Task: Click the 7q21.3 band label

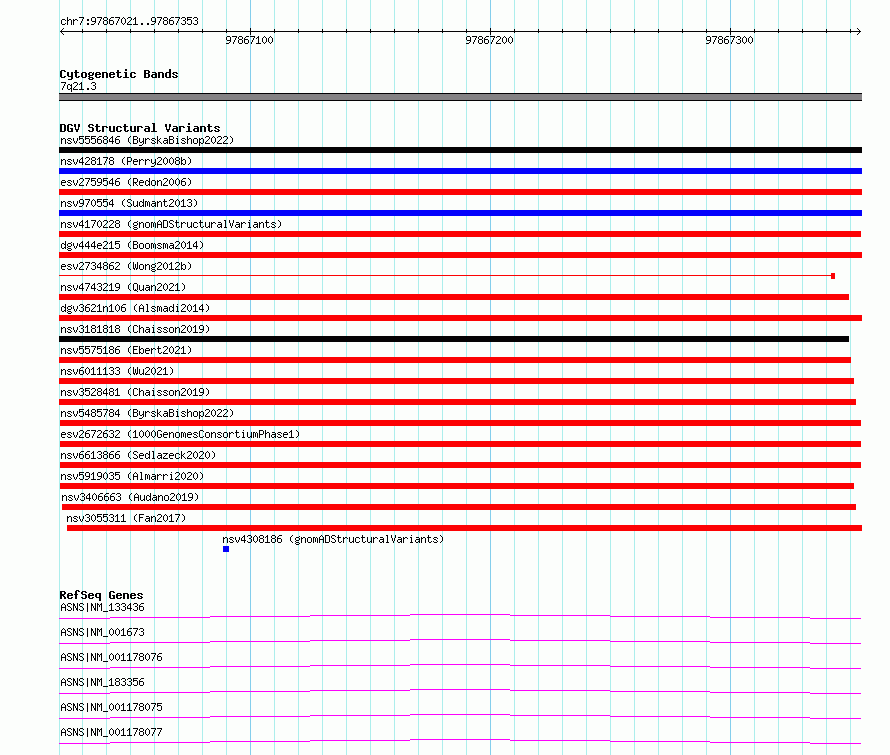Action: pos(78,86)
